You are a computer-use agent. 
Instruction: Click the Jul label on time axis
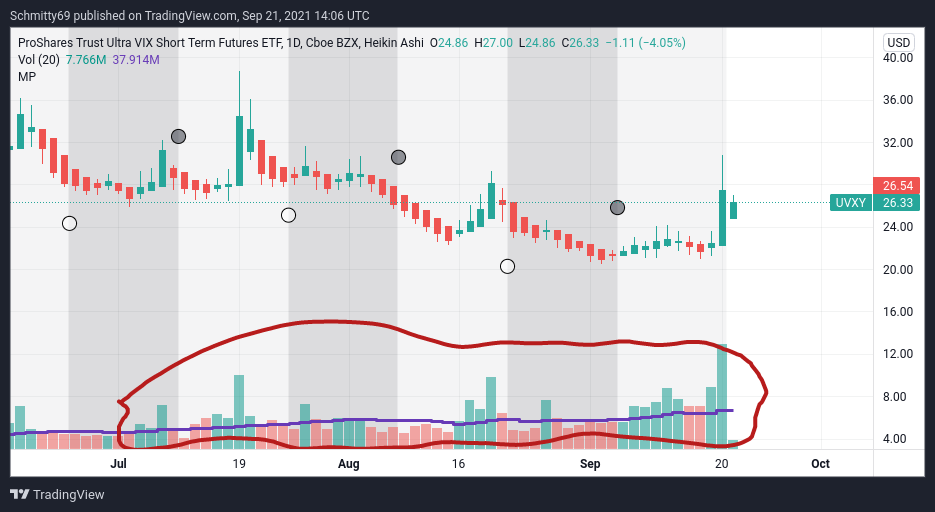[x=118, y=464]
